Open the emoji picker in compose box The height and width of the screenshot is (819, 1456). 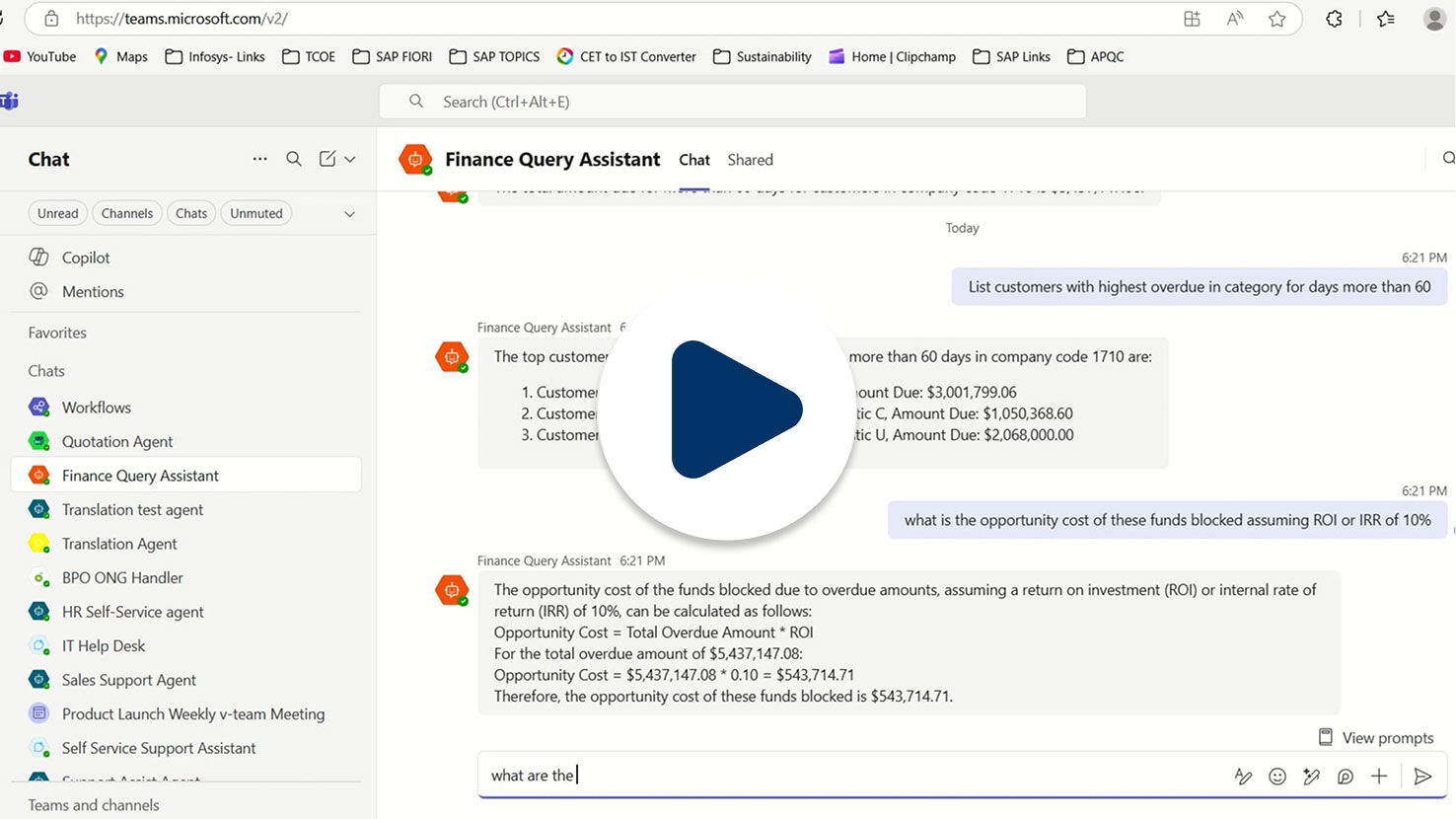[1277, 777]
